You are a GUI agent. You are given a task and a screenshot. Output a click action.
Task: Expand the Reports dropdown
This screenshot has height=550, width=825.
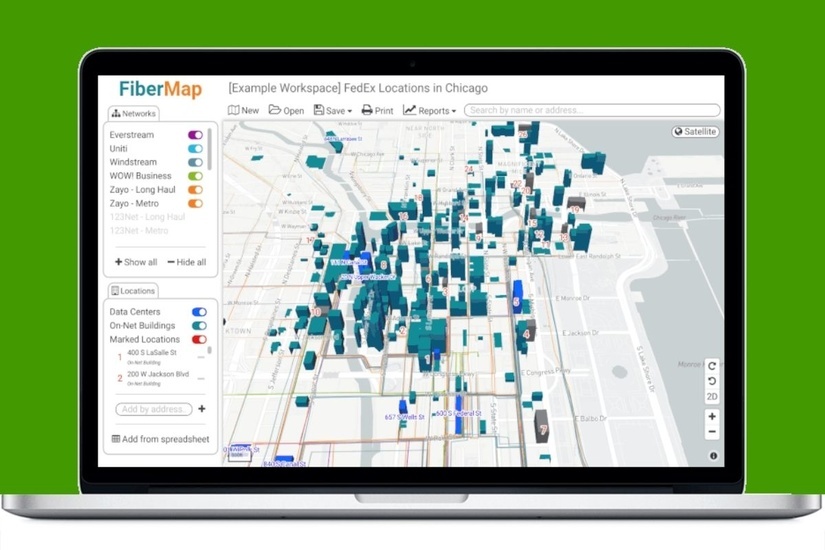429,111
